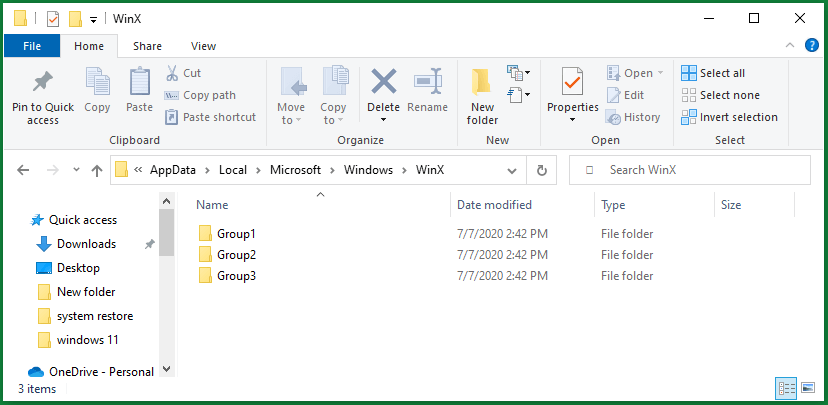Click into the Search WinX box
The image size is (828, 405).
pyautogui.click(x=690, y=170)
